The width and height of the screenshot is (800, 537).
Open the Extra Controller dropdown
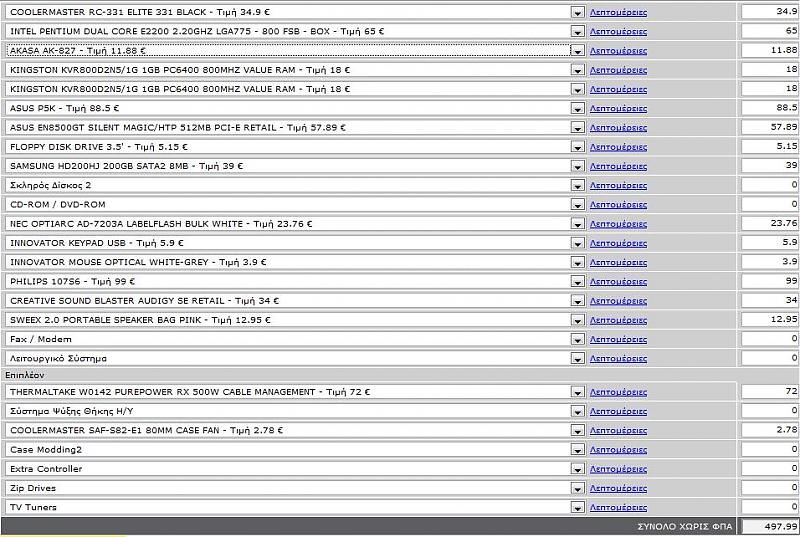(577, 469)
